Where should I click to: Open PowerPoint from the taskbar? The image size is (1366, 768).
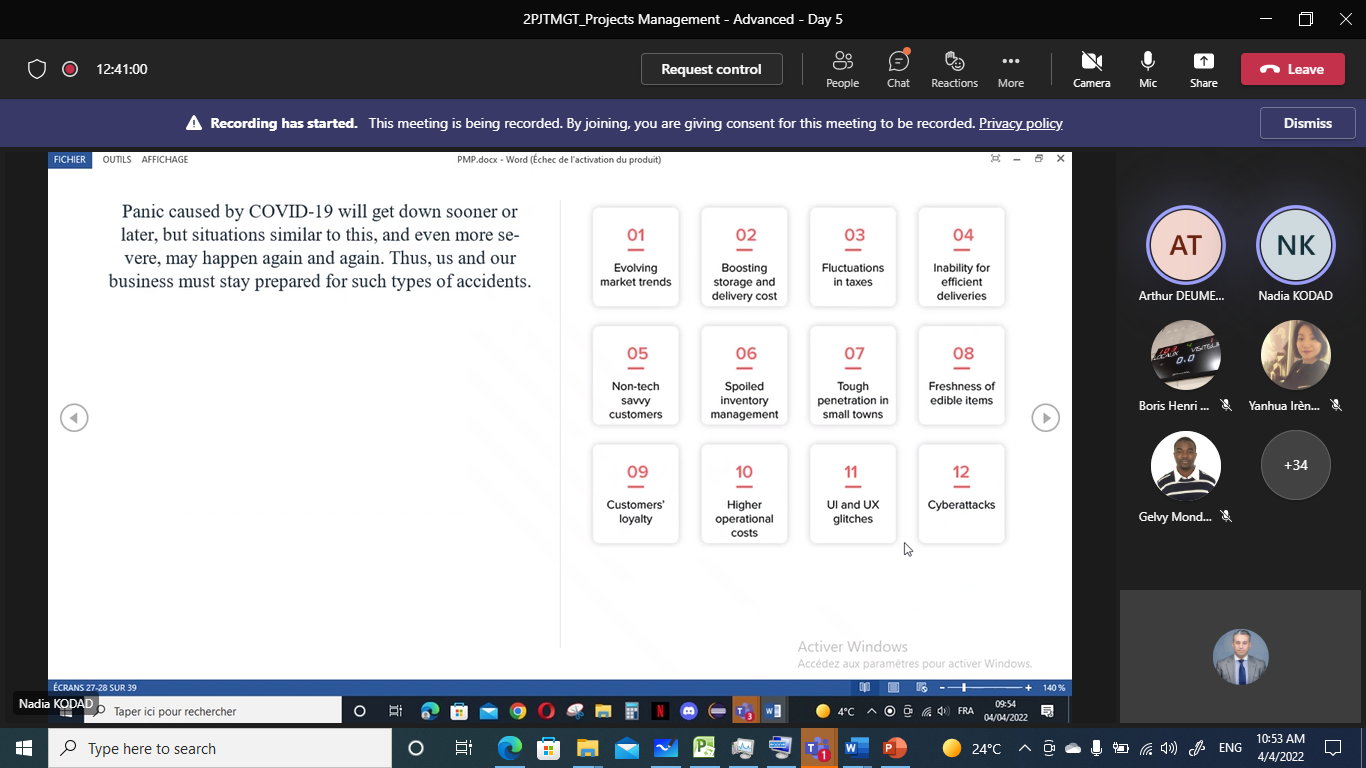[895, 748]
